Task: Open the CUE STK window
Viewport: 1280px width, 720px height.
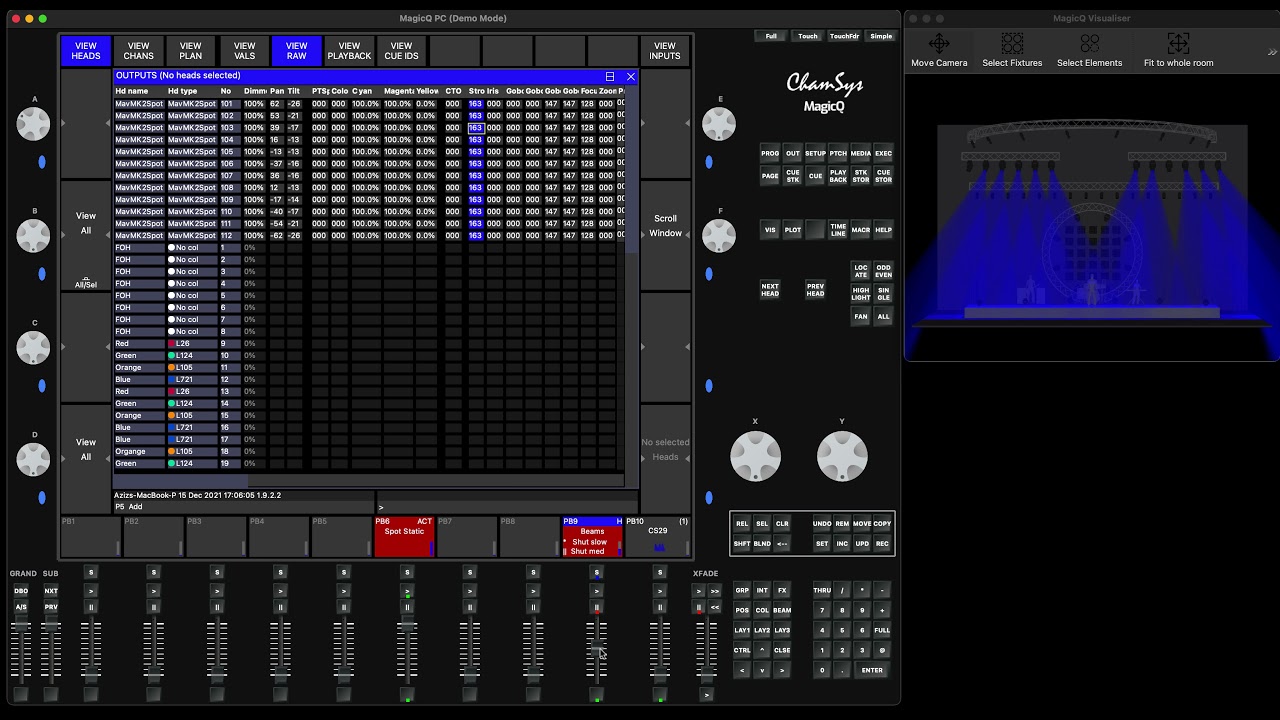Action: [793, 176]
